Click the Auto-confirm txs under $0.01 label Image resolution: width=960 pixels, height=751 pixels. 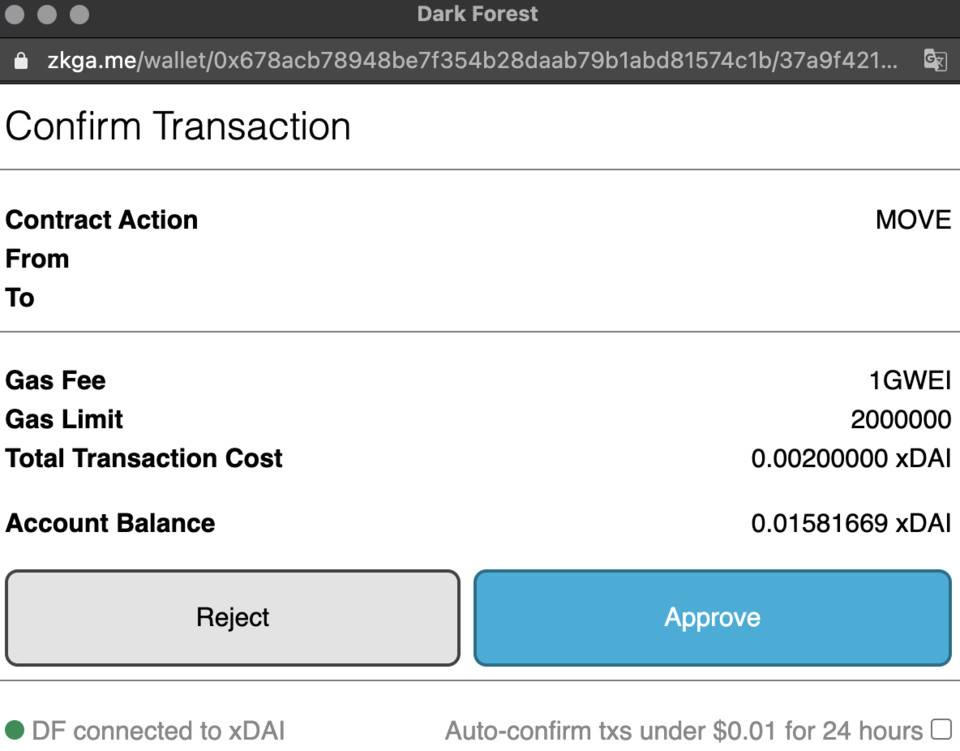point(683,731)
